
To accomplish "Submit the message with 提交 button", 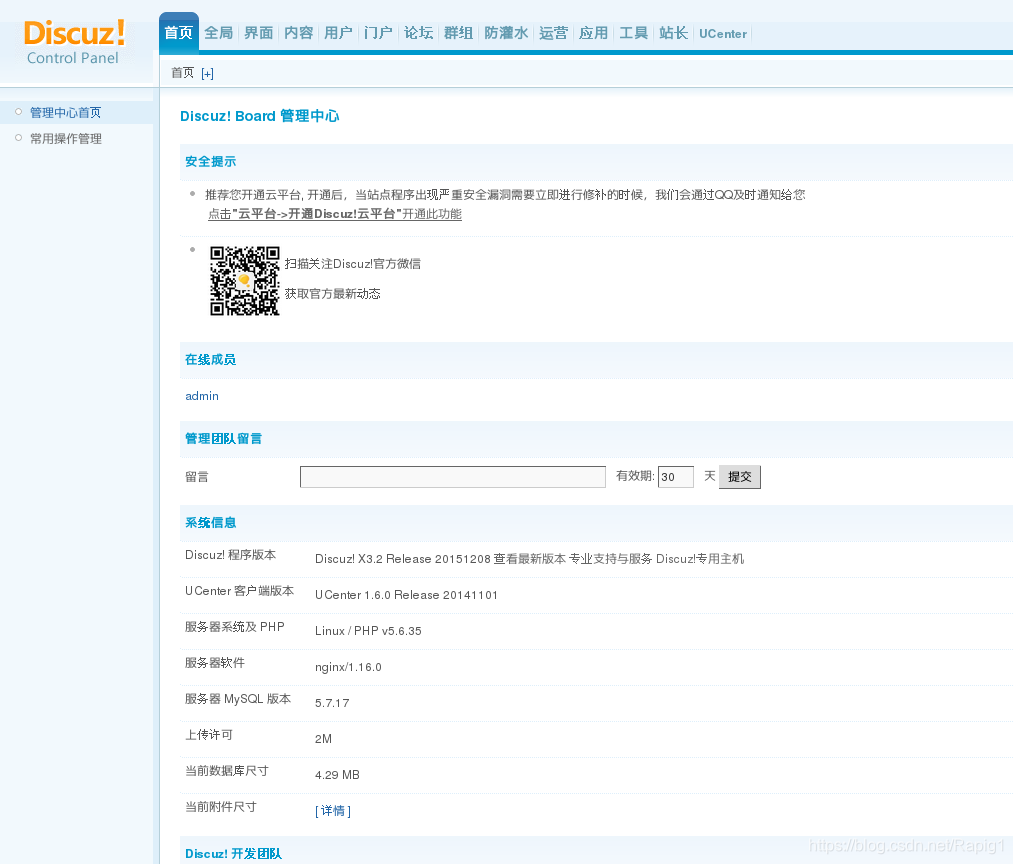I will 740,477.
